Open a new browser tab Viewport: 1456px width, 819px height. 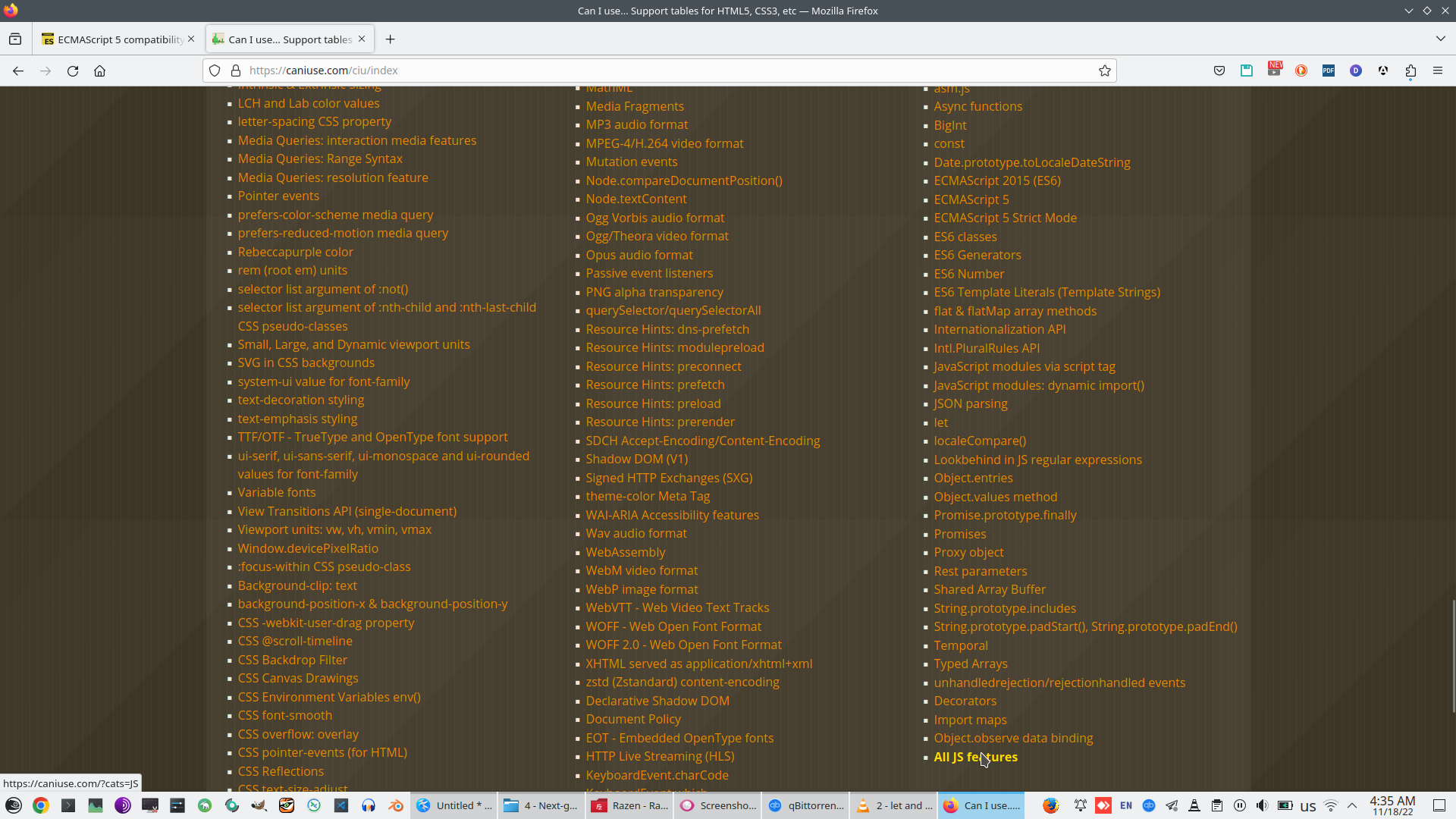pyautogui.click(x=390, y=39)
